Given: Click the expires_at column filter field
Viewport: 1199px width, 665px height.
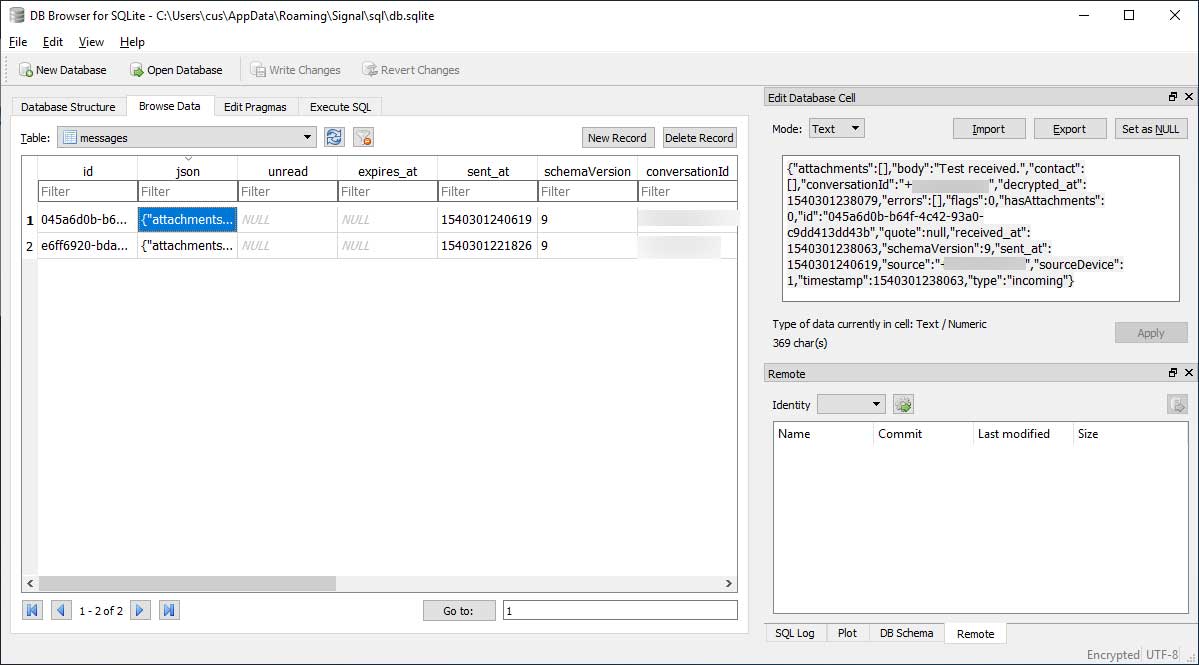Looking at the screenshot, I should (388, 191).
